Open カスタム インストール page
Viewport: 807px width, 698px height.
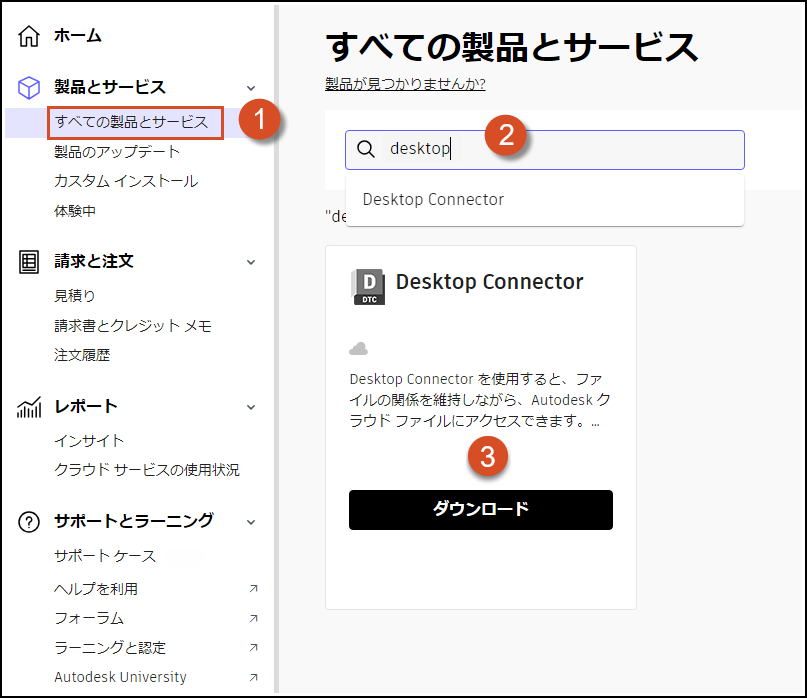click(126, 181)
